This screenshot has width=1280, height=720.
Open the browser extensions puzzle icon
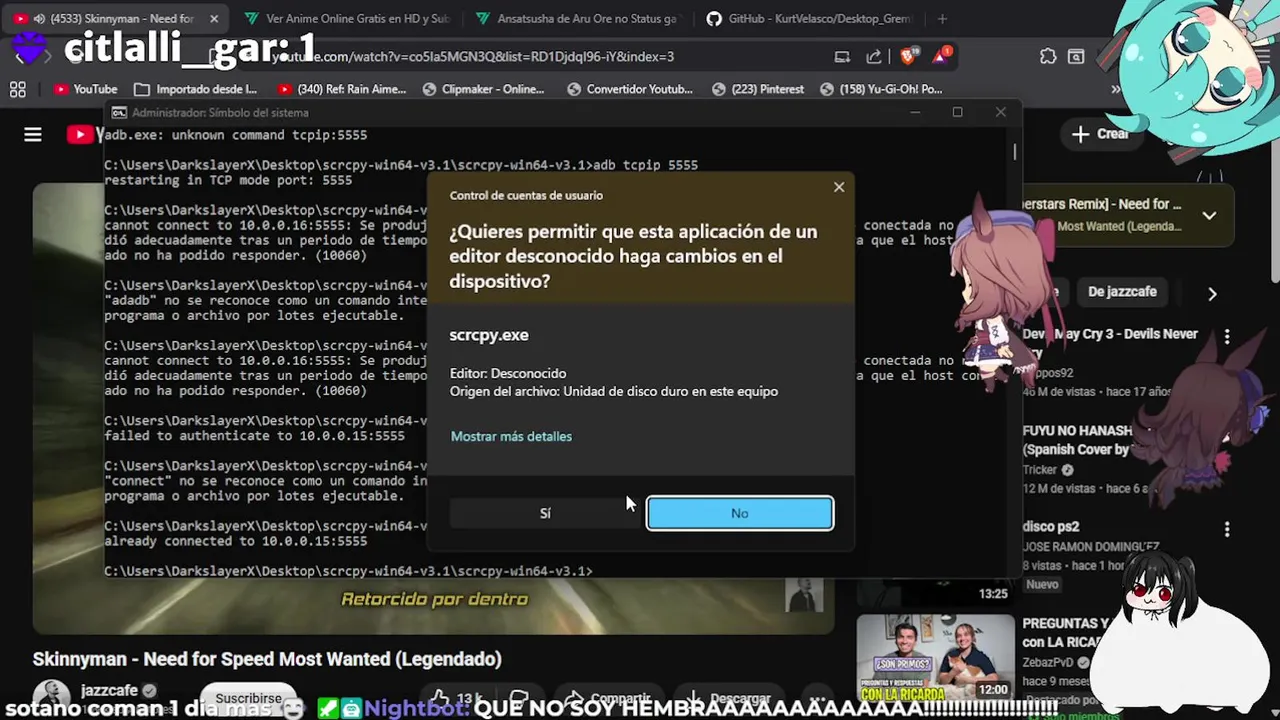pos(1048,57)
